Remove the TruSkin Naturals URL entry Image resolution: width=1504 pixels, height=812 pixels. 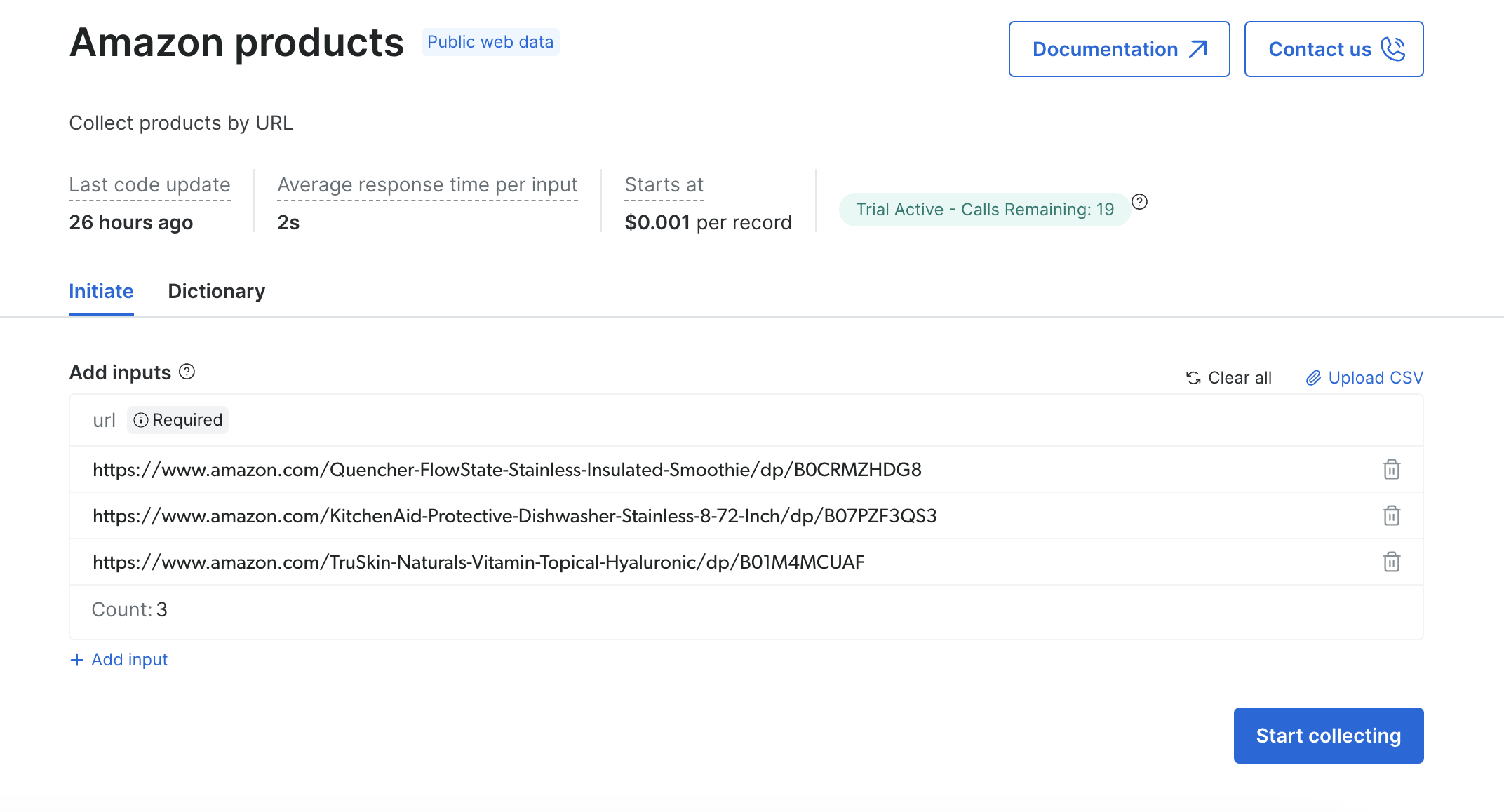(1391, 562)
